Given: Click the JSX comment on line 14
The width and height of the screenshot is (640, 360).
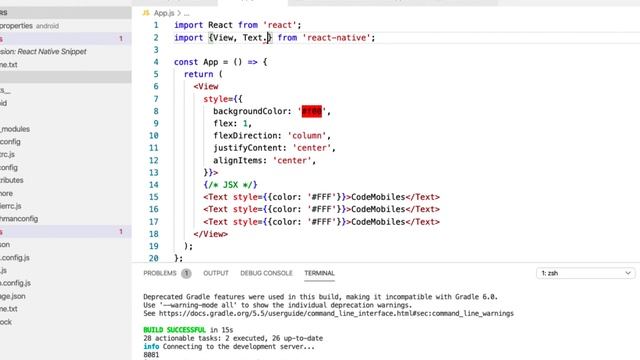Looking at the screenshot, I should [x=231, y=184].
